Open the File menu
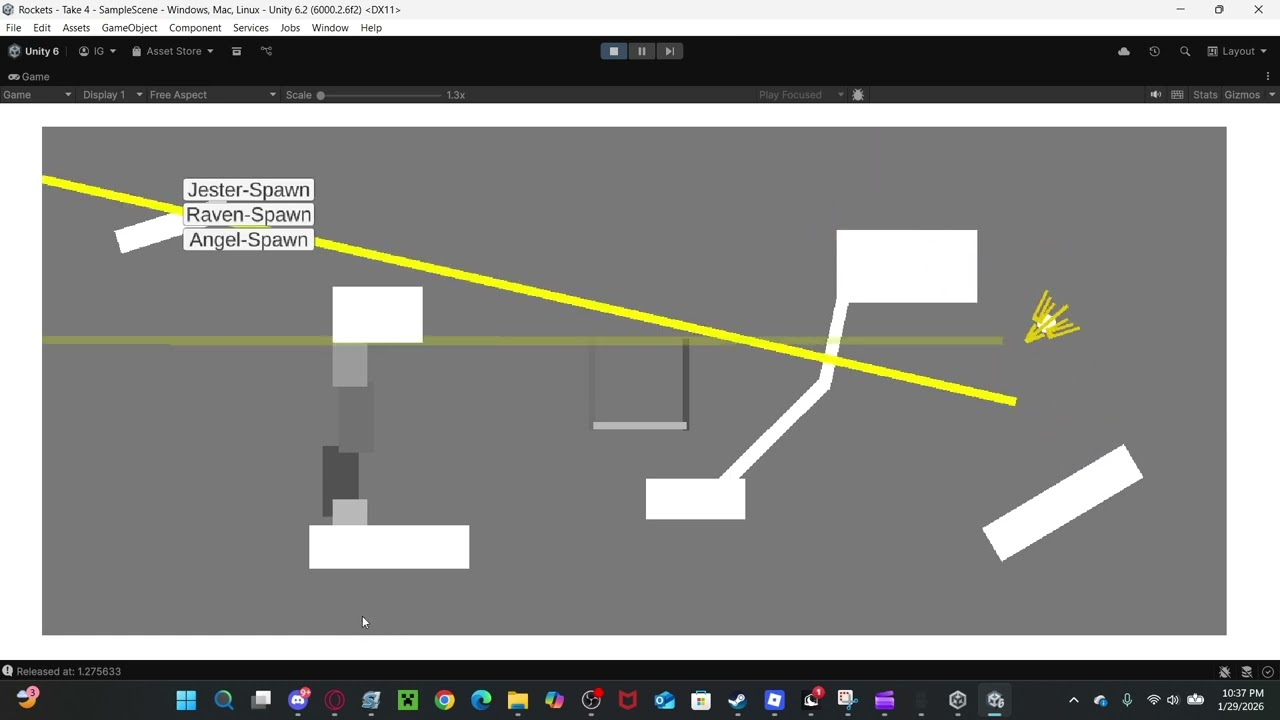1280x720 pixels. pyautogui.click(x=13, y=28)
